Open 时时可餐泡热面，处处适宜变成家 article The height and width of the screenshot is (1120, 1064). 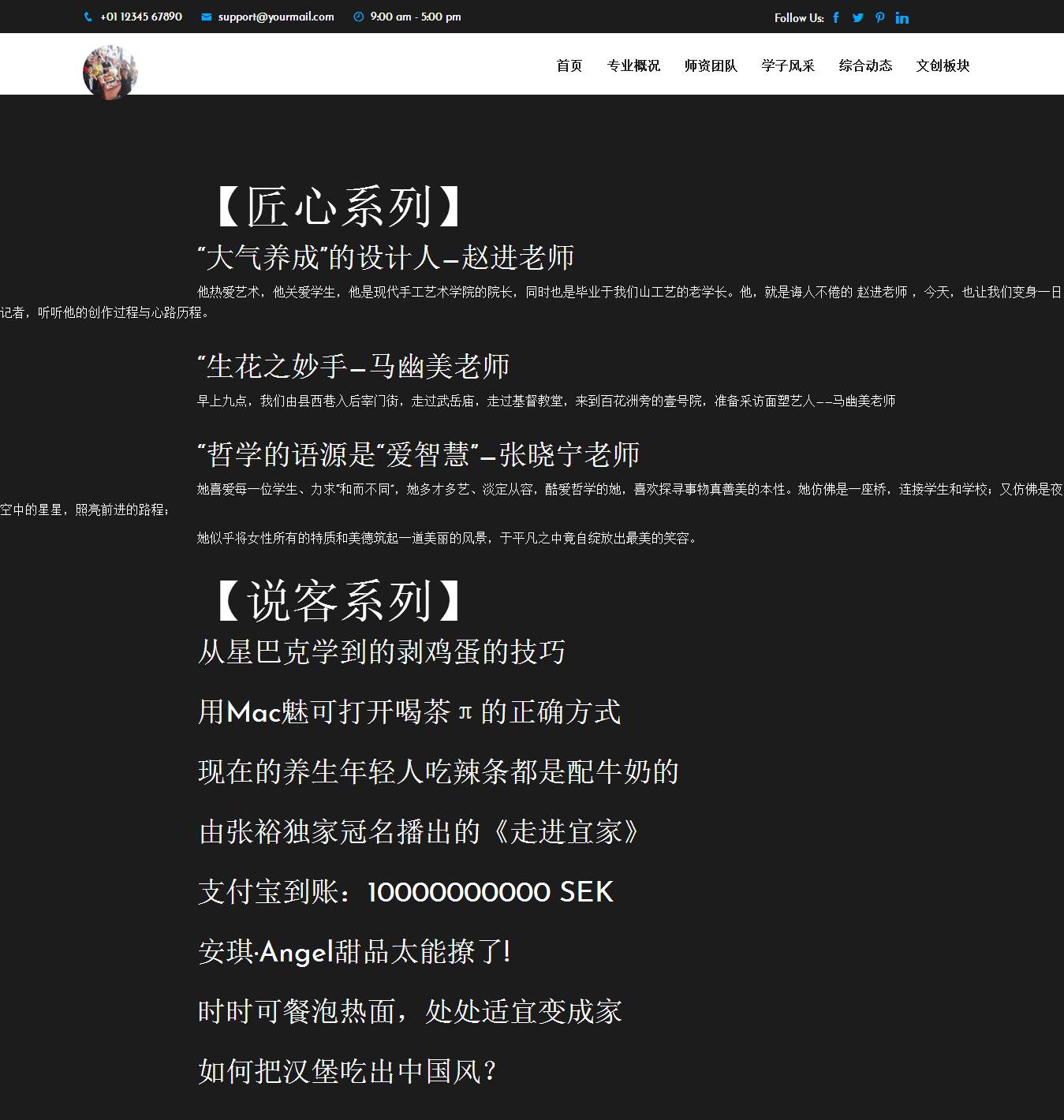tap(410, 1011)
